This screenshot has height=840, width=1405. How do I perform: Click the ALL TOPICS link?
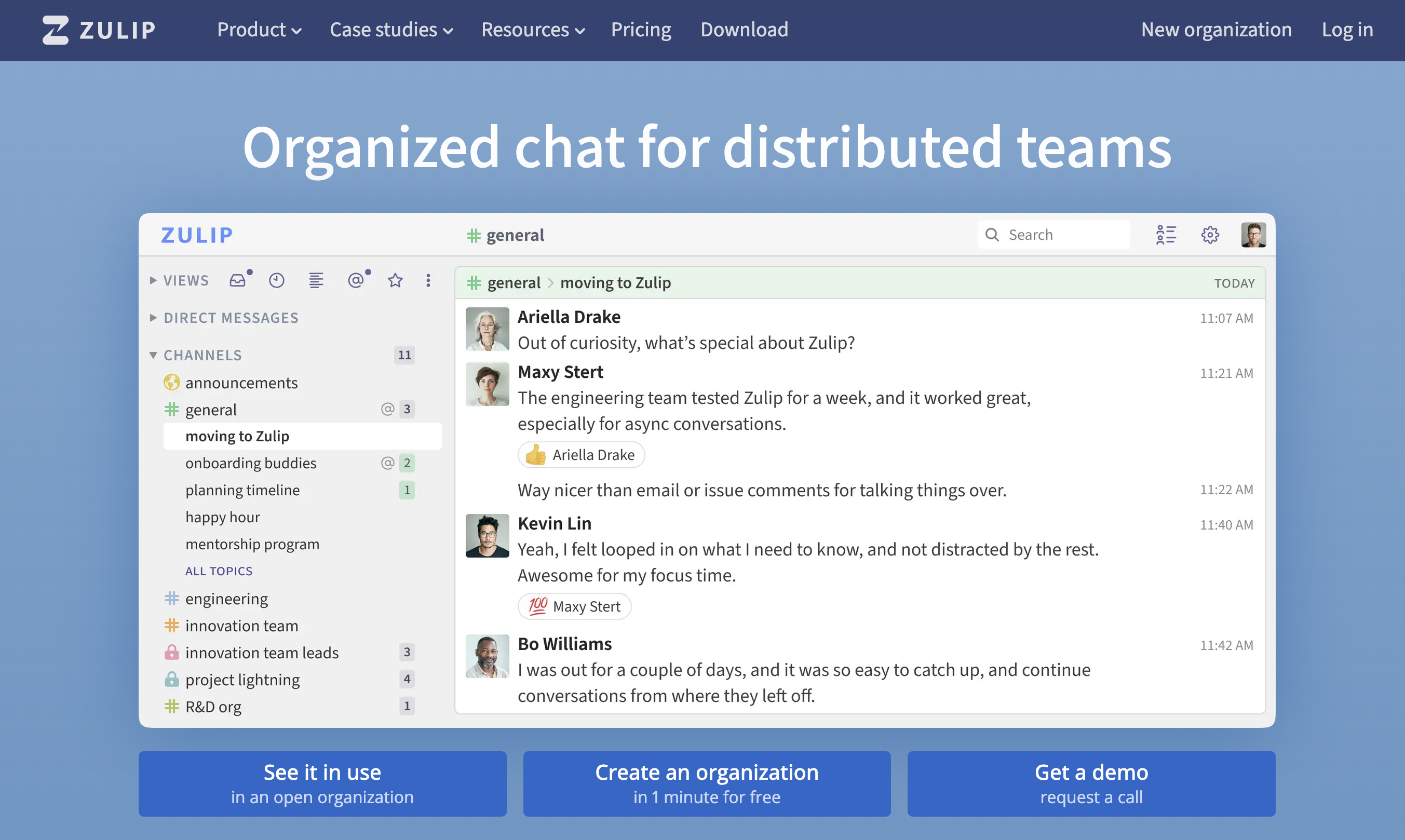(x=219, y=571)
